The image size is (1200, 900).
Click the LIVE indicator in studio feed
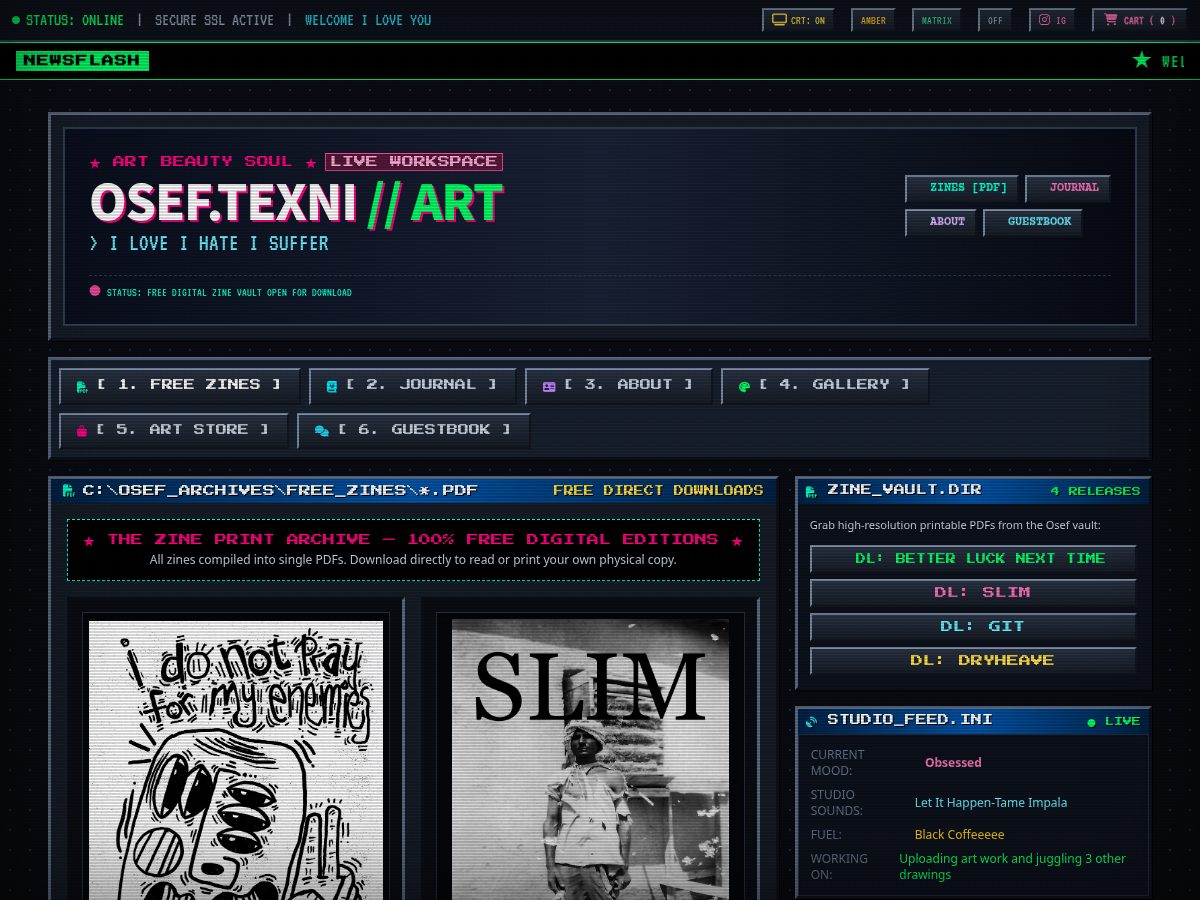[1114, 721]
